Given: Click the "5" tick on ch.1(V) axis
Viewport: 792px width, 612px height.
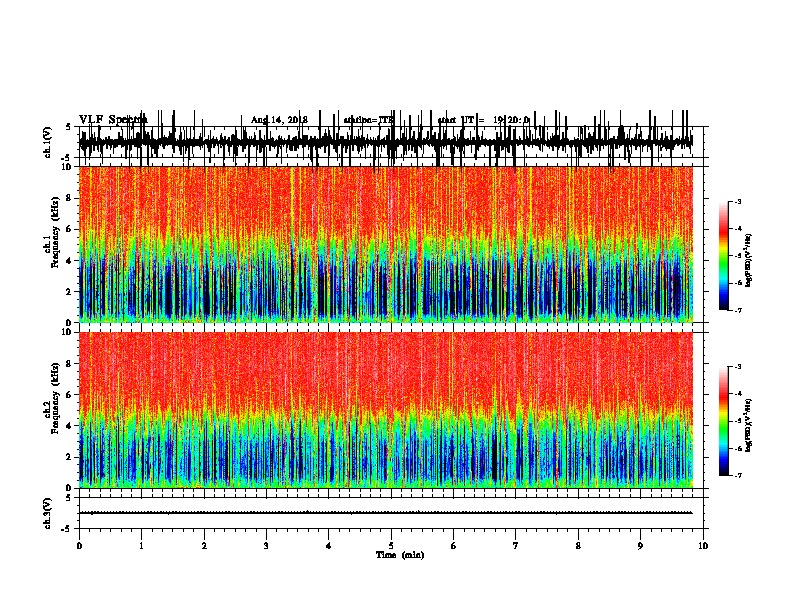Looking at the screenshot, I should coord(70,127).
